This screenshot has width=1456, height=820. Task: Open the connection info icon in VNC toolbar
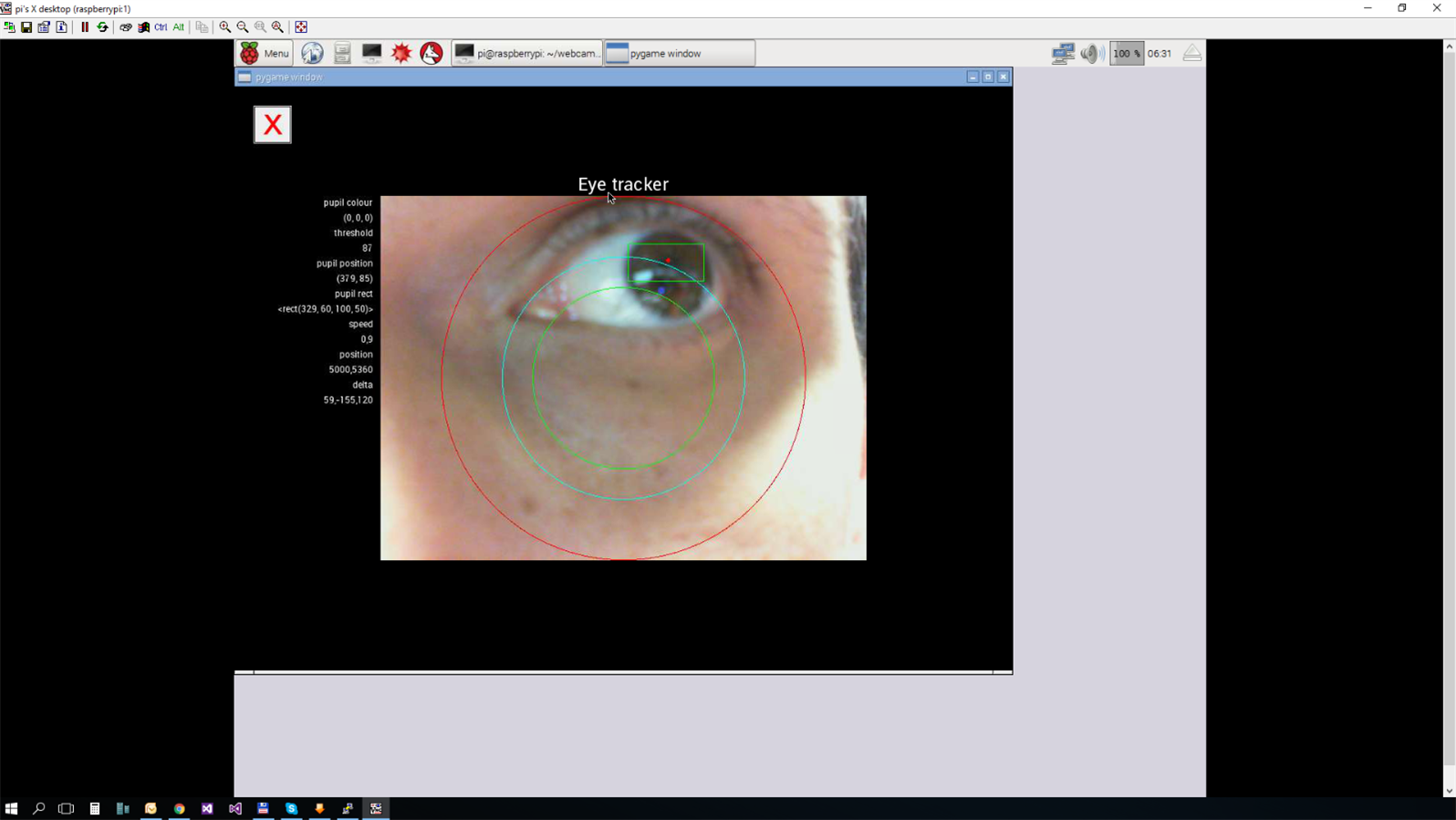pyautogui.click(x=61, y=27)
